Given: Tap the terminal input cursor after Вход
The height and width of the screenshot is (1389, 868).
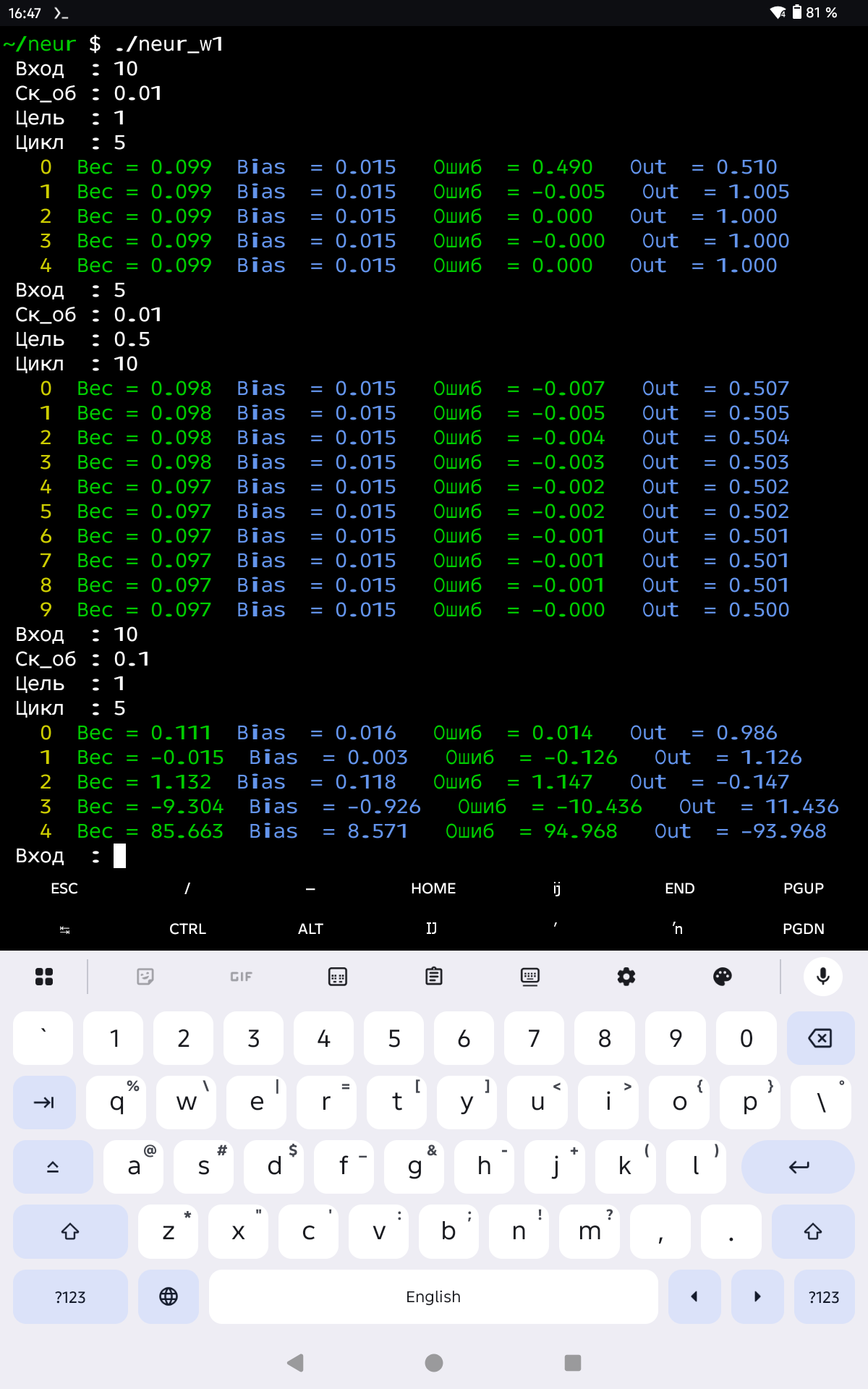Looking at the screenshot, I should tap(119, 856).
